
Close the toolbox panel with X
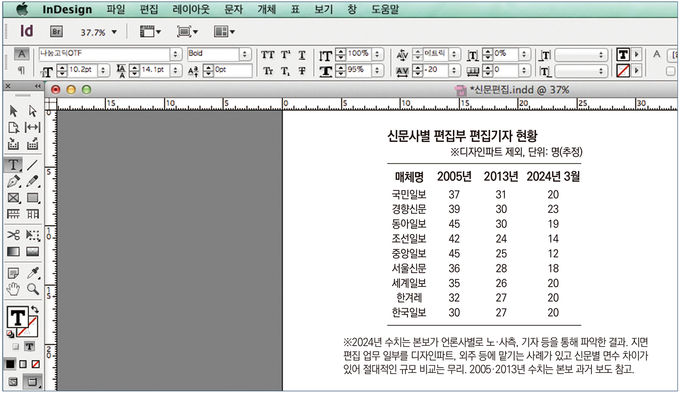coord(8,86)
